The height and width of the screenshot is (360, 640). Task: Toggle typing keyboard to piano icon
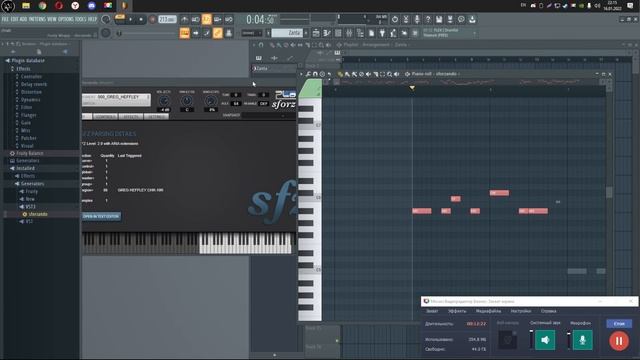(x=184, y=33)
